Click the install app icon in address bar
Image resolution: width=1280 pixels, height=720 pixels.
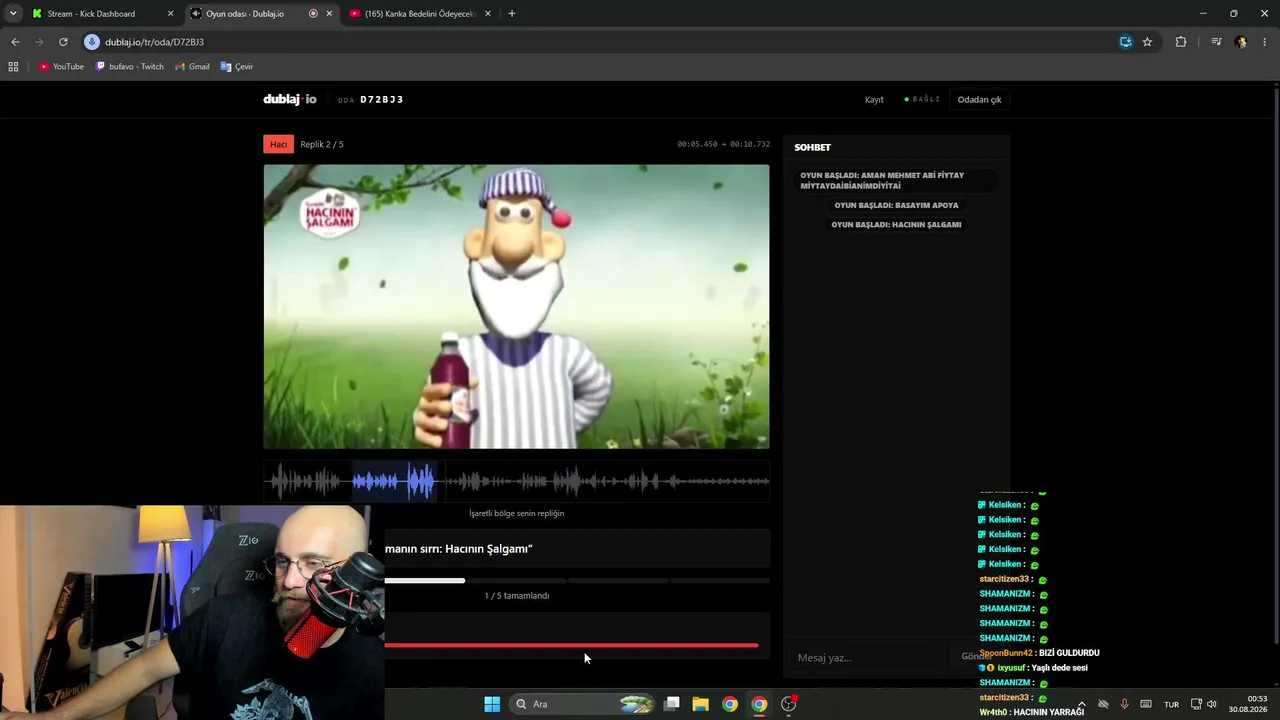[1126, 42]
